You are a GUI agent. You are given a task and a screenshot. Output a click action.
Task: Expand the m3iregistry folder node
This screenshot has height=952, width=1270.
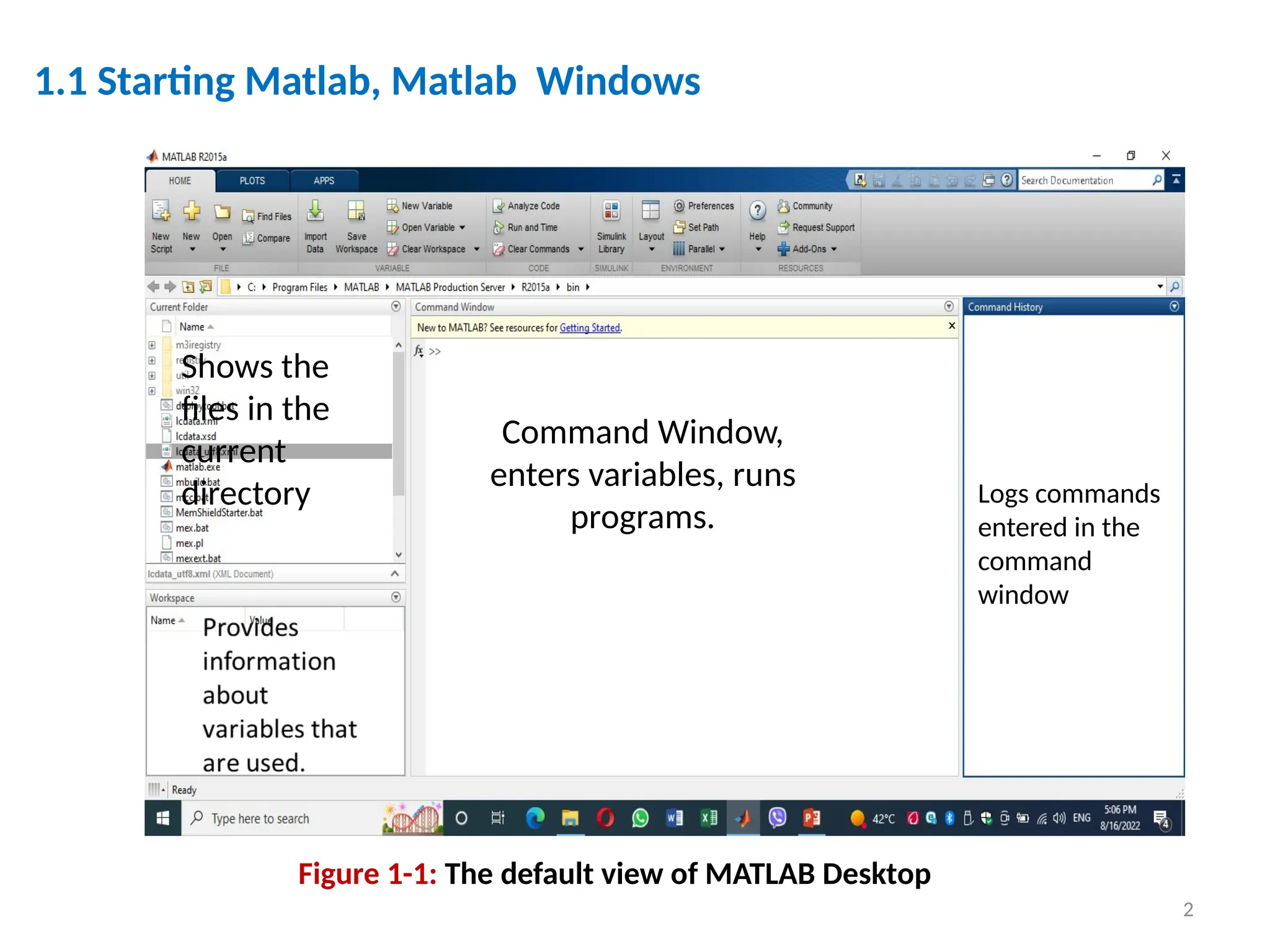[x=152, y=345]
